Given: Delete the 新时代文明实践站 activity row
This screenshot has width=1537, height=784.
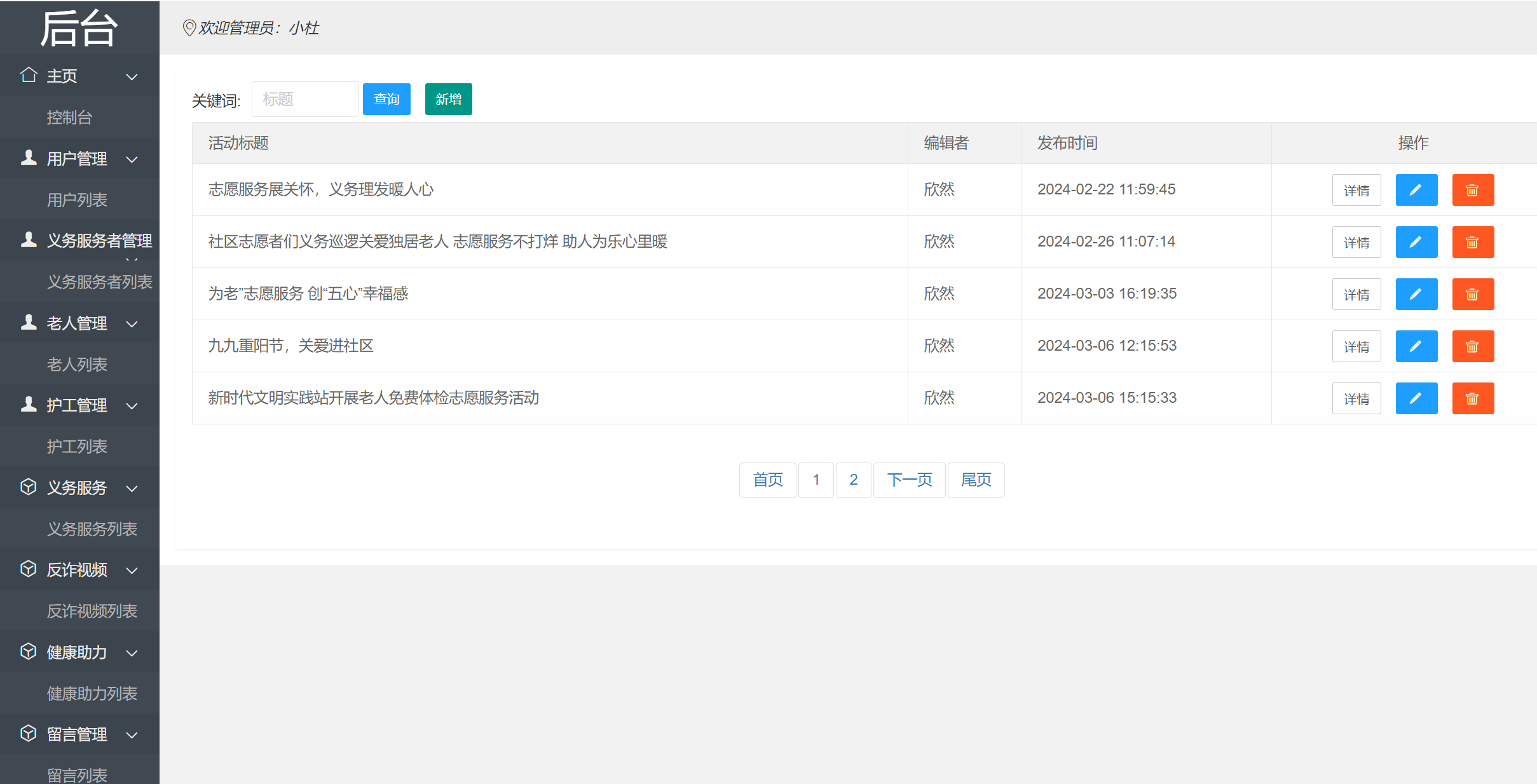Looking at the screenshot, I should [x=1473, y=398].
